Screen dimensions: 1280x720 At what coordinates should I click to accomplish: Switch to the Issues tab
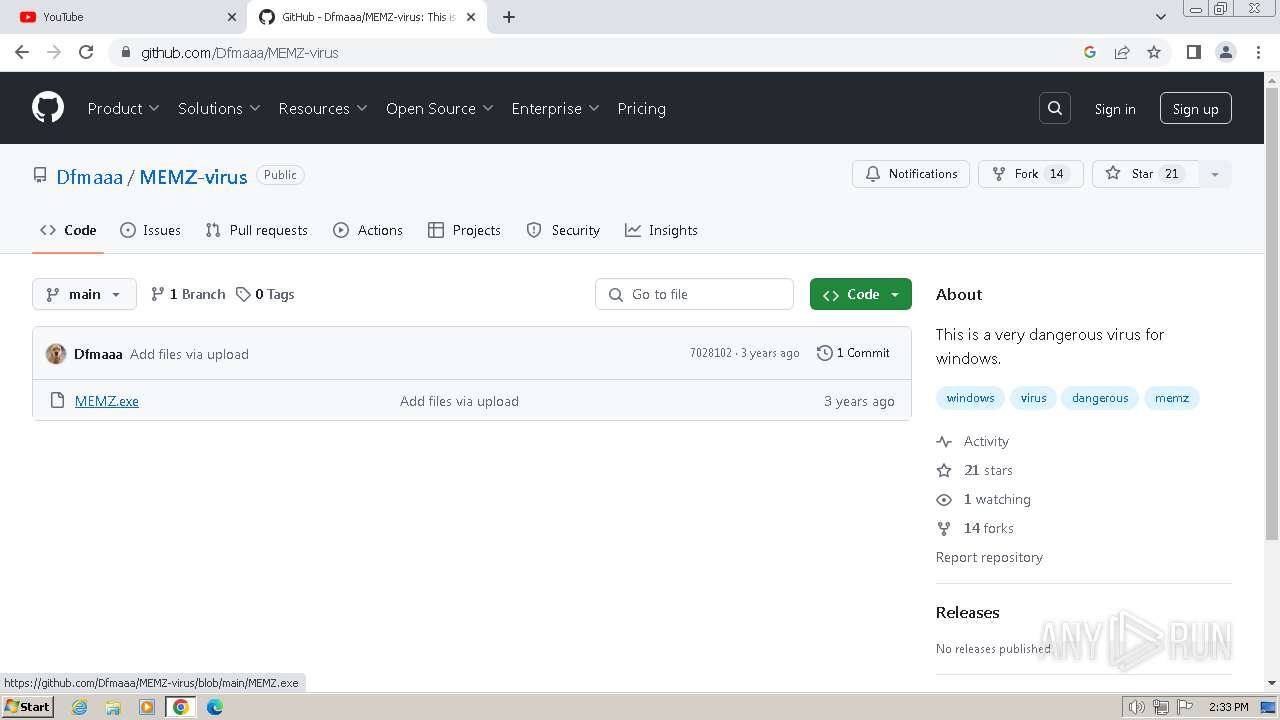pos(150,230)
